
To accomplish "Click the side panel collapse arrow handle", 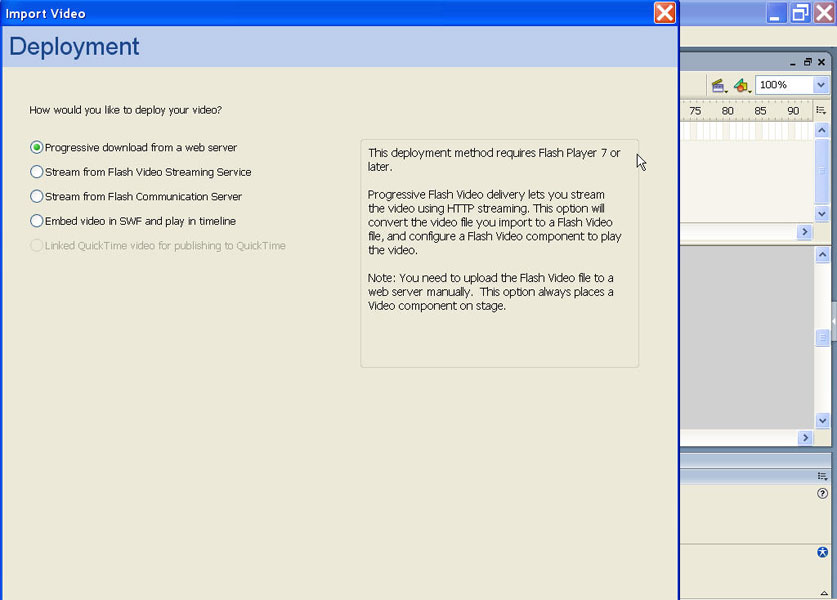I will tap(834, 321).
